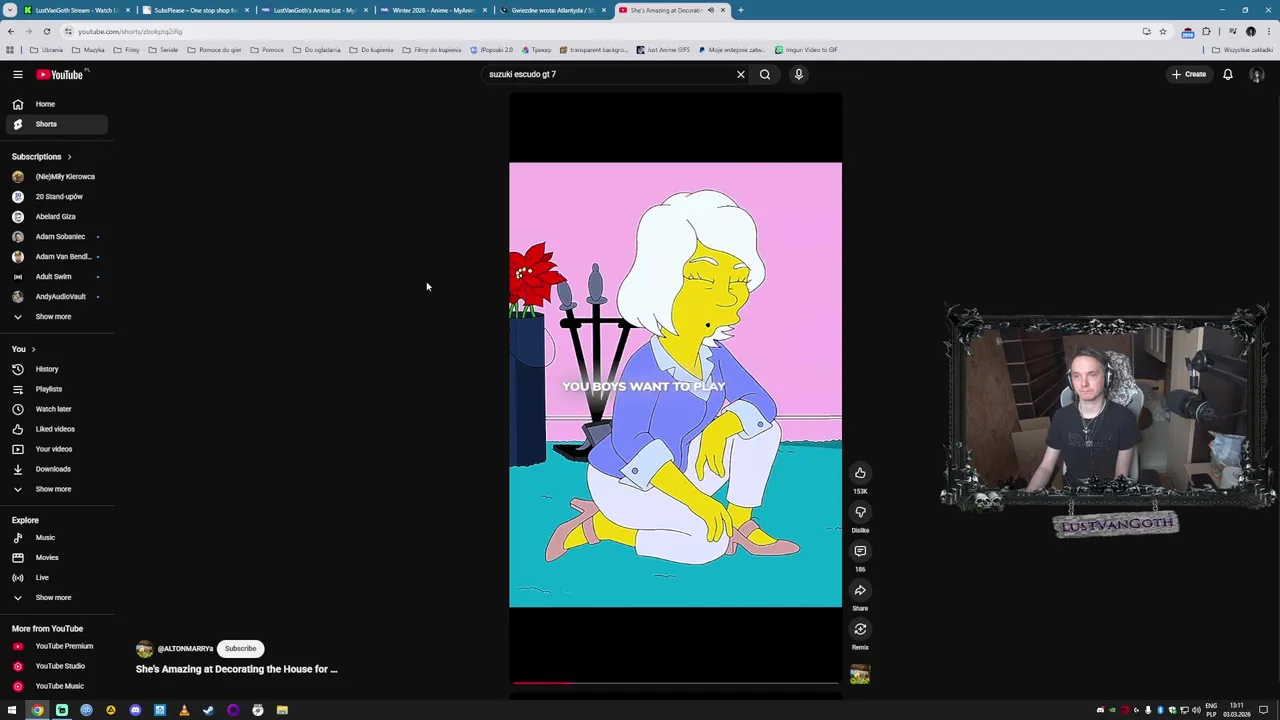The width and height of the screenshot is (1280, 720).
Task: Like this Short
Action: [860, 473]
